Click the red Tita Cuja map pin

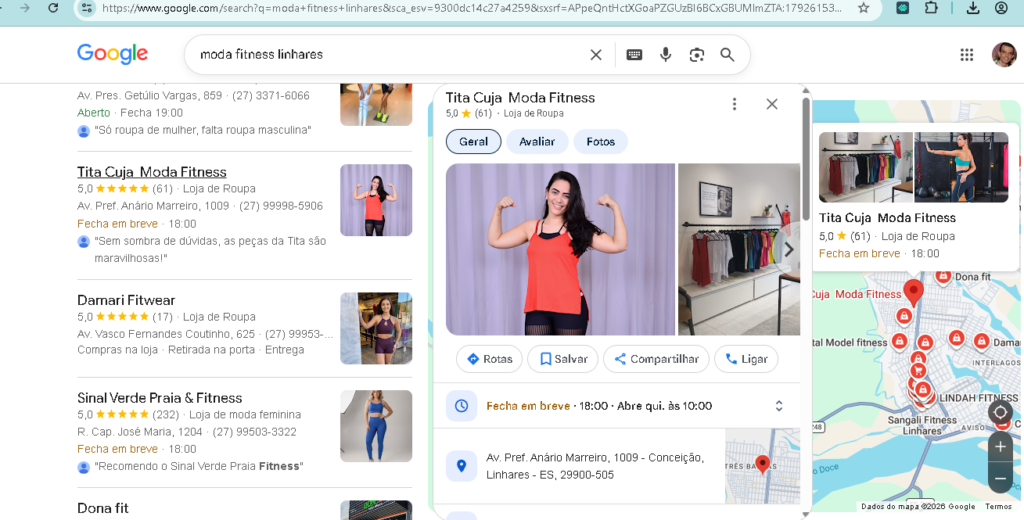coord(914,291)
